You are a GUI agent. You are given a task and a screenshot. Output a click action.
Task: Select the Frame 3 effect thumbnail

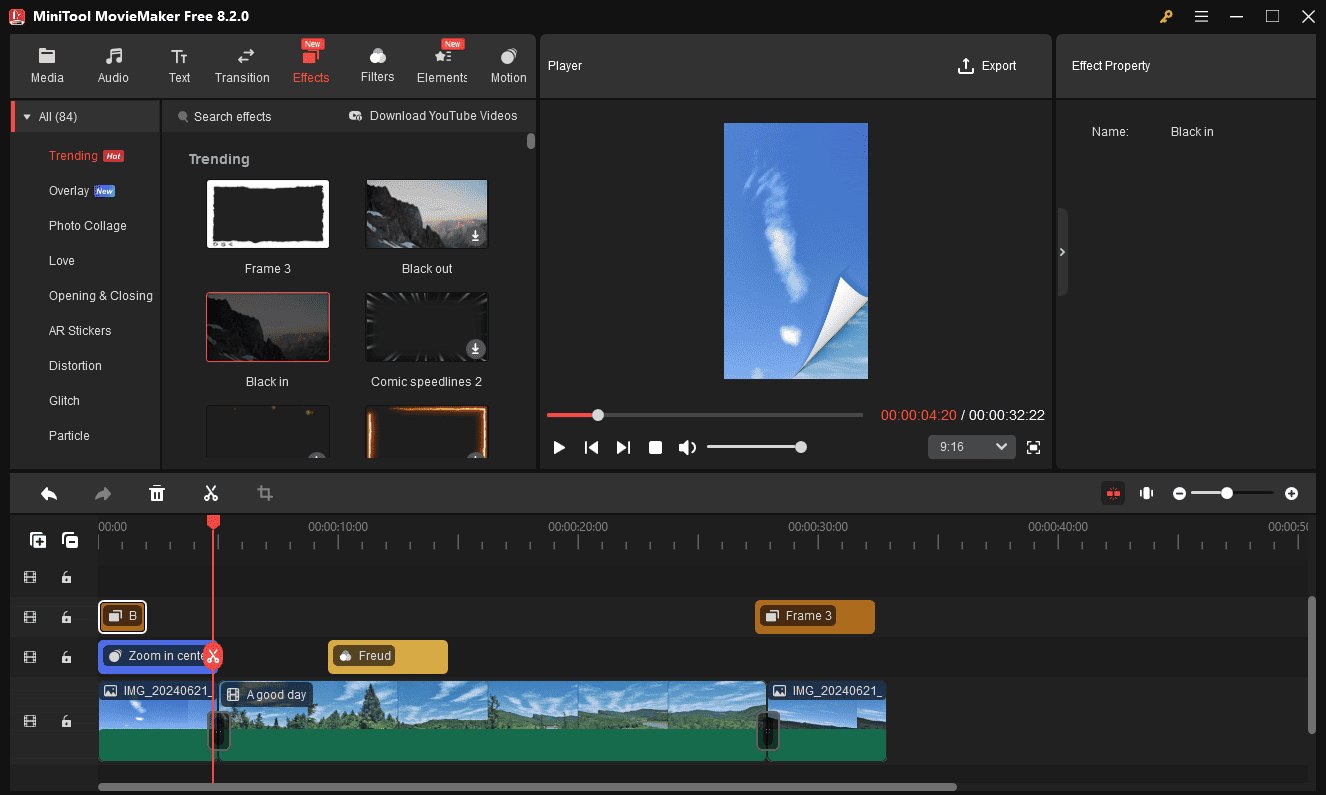tap(267, 214)
